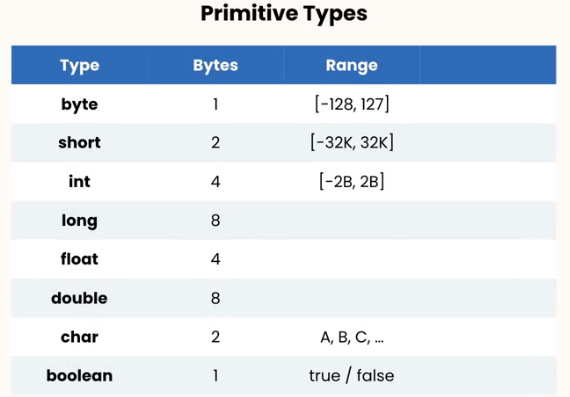Click the double type cell
This screenshot has width=570, height=397.
(80, 298)
